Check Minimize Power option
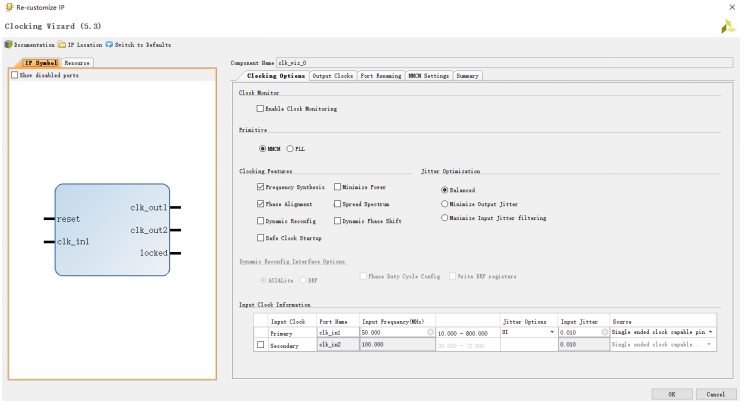The width and height of the screenshot is (746, 405). (337, 187)
